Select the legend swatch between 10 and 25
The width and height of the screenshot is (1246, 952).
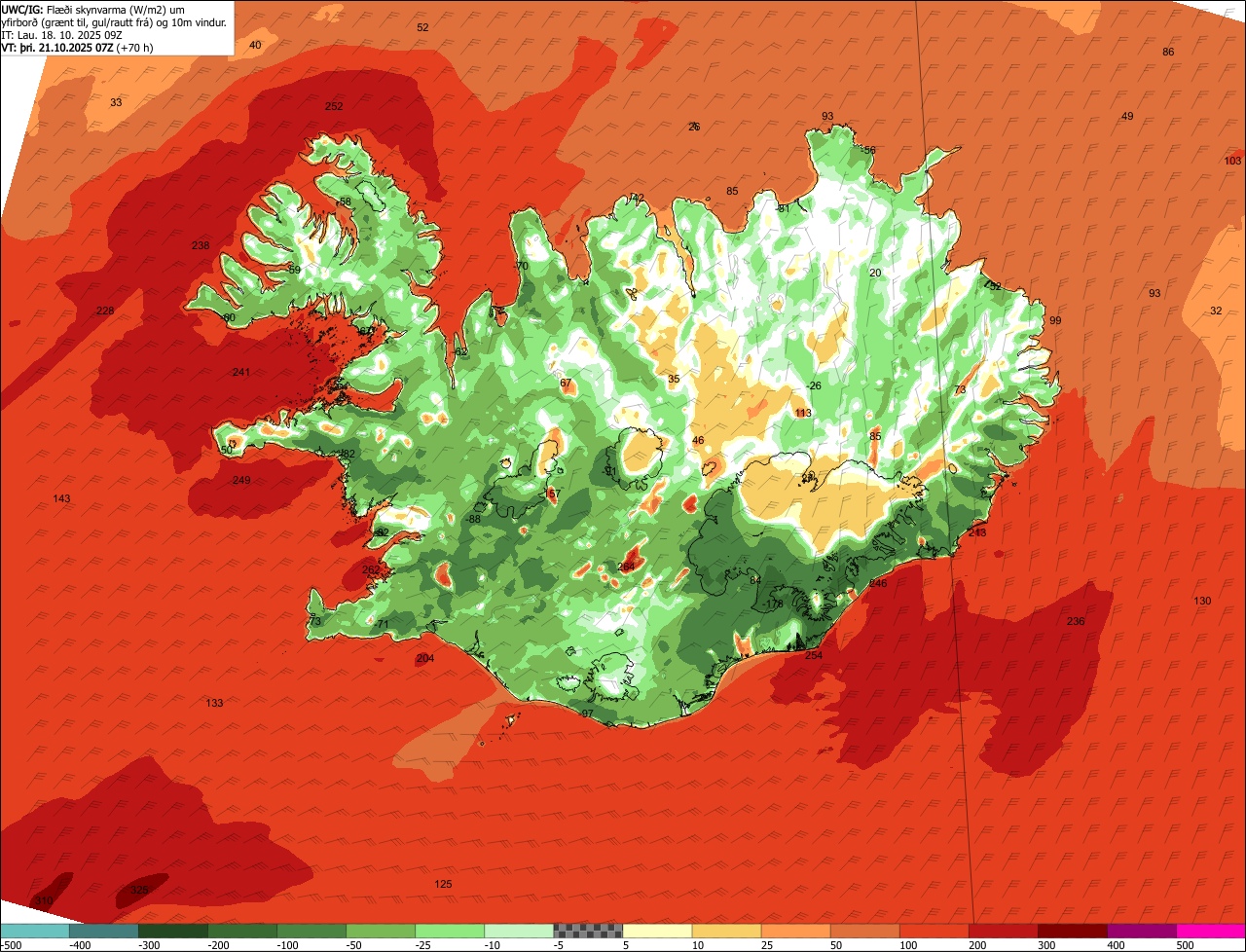(x=725, y=931)
